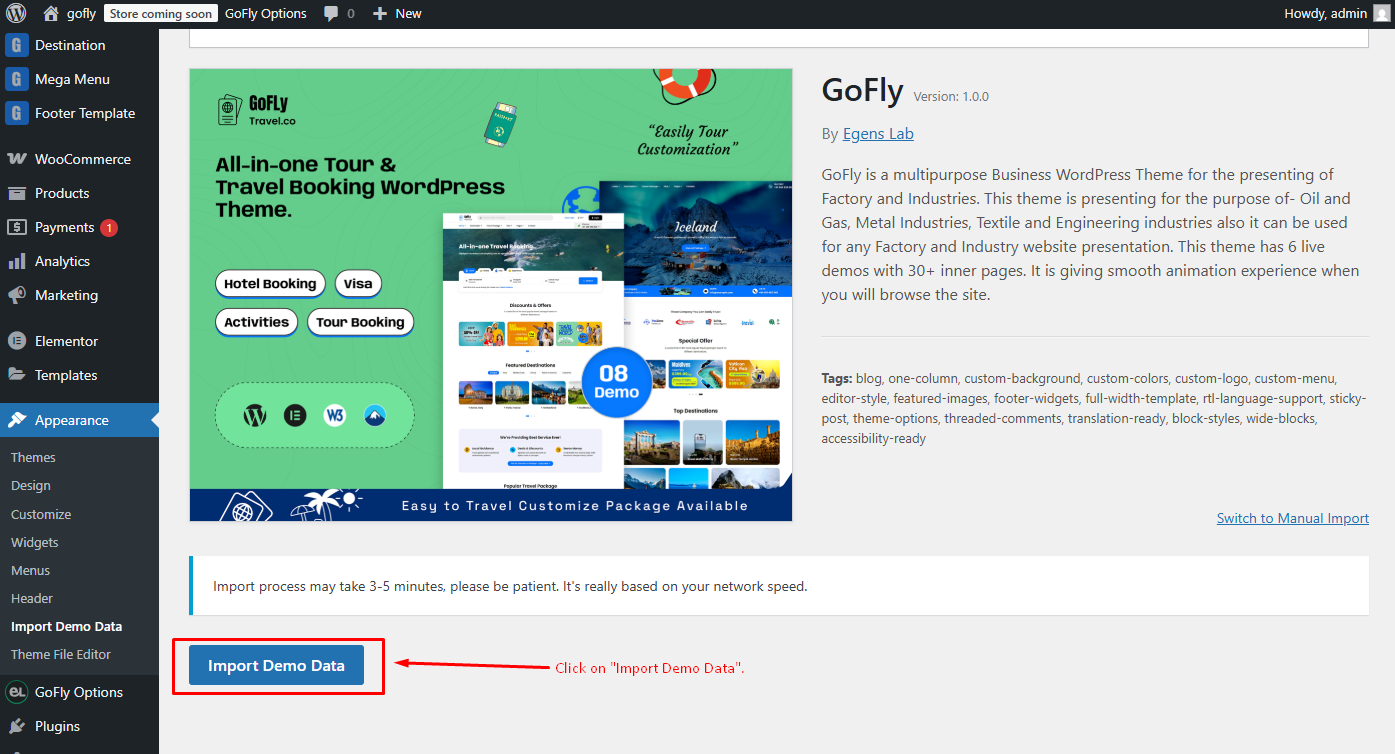Click the Templates folder icon
Image resolution: width=1395 pixels, height=754 pixels.
[17, 375]
